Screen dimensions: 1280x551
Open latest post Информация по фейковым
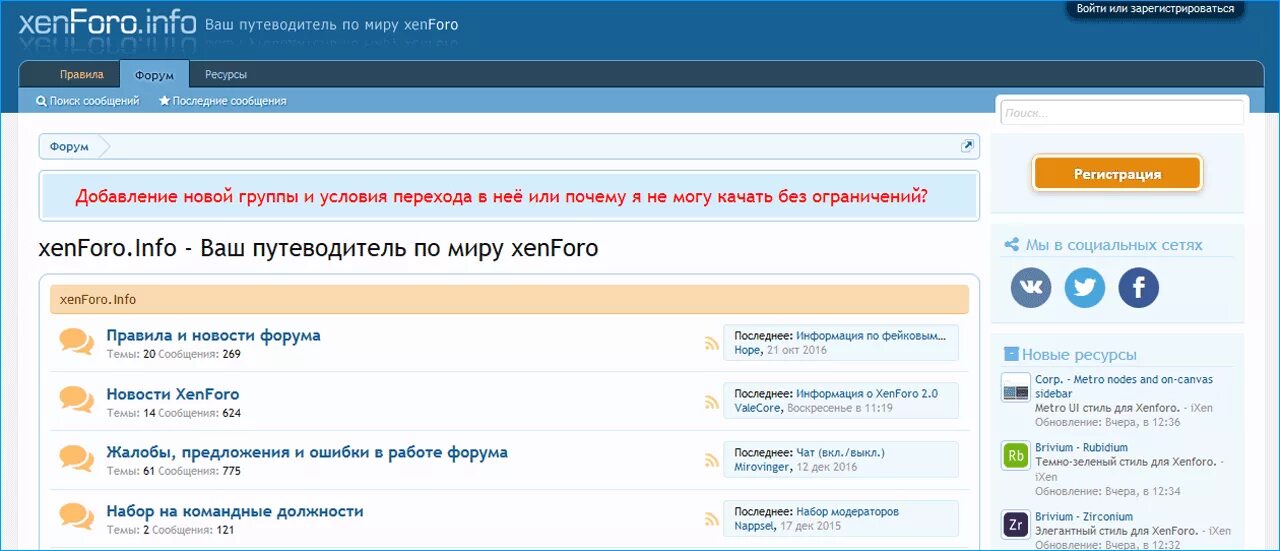pos(871,336)
